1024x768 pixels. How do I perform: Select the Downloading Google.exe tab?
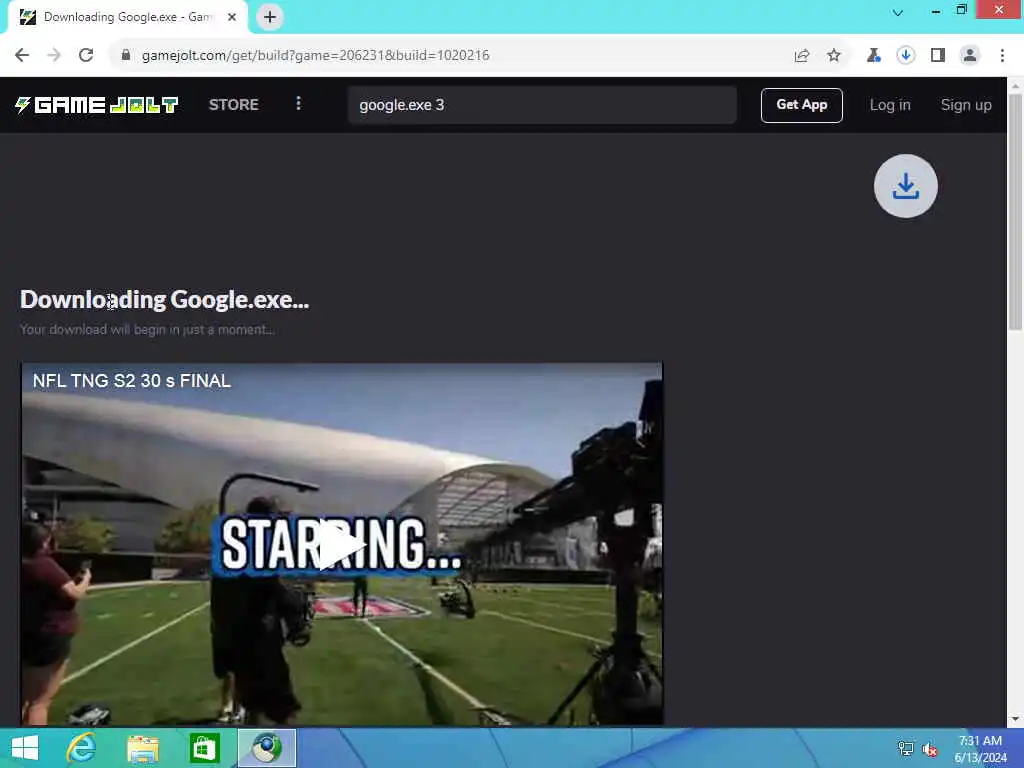128,17
